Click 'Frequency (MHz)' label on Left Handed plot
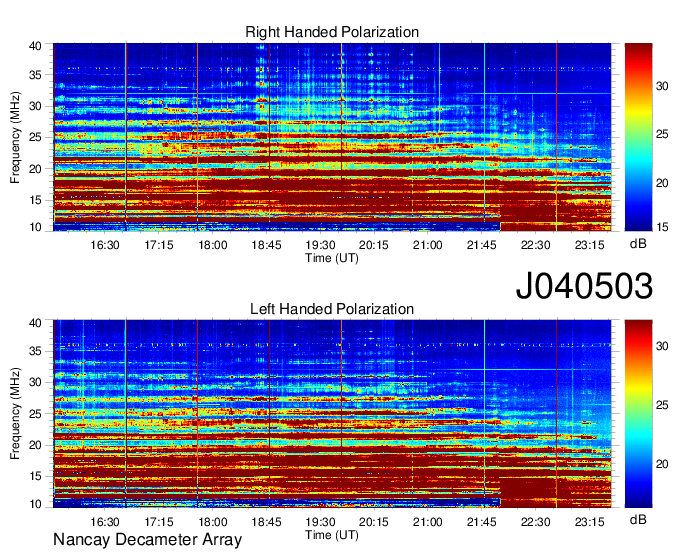Image resolution: width=680 pixels, height=552 pixels. click(15, 414)
